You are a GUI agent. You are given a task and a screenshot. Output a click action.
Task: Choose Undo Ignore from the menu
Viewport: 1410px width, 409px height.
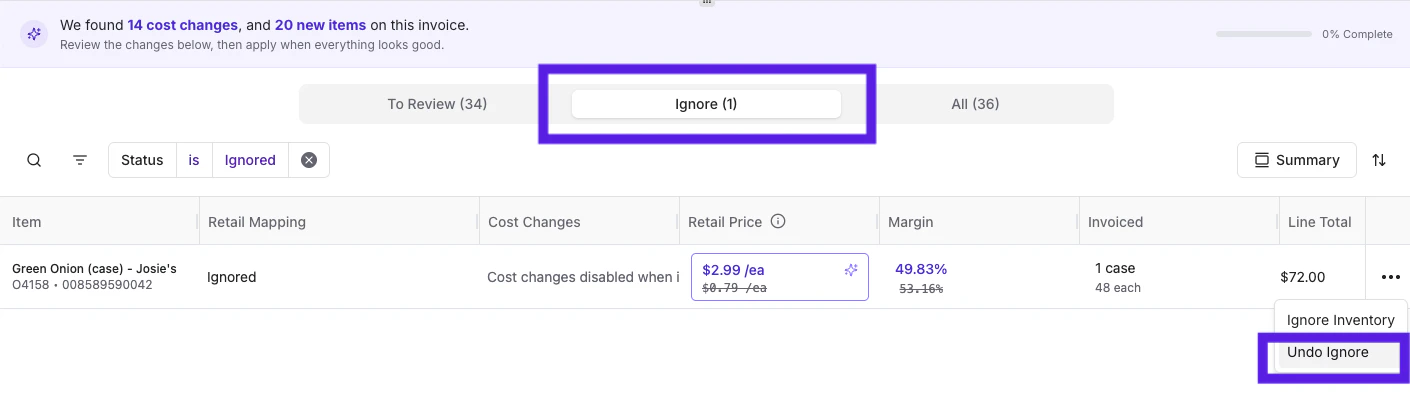point(1327,352)
